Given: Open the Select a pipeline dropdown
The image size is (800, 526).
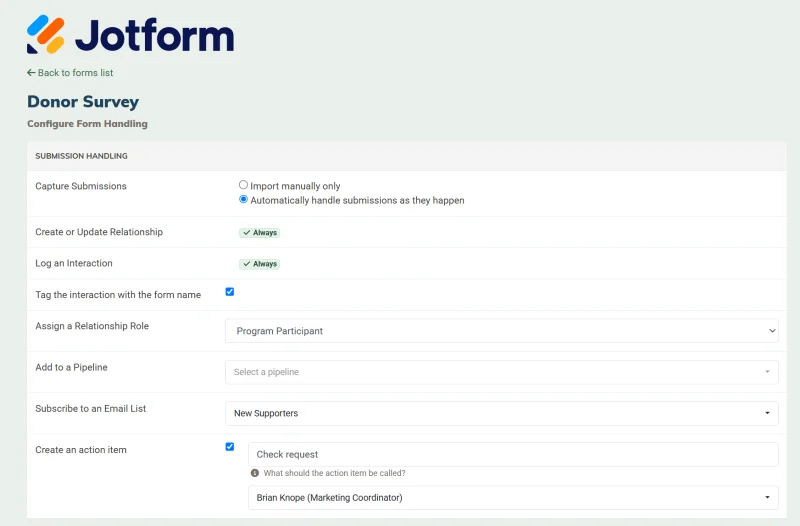Looking at the screenshot, I should (502, 372).
